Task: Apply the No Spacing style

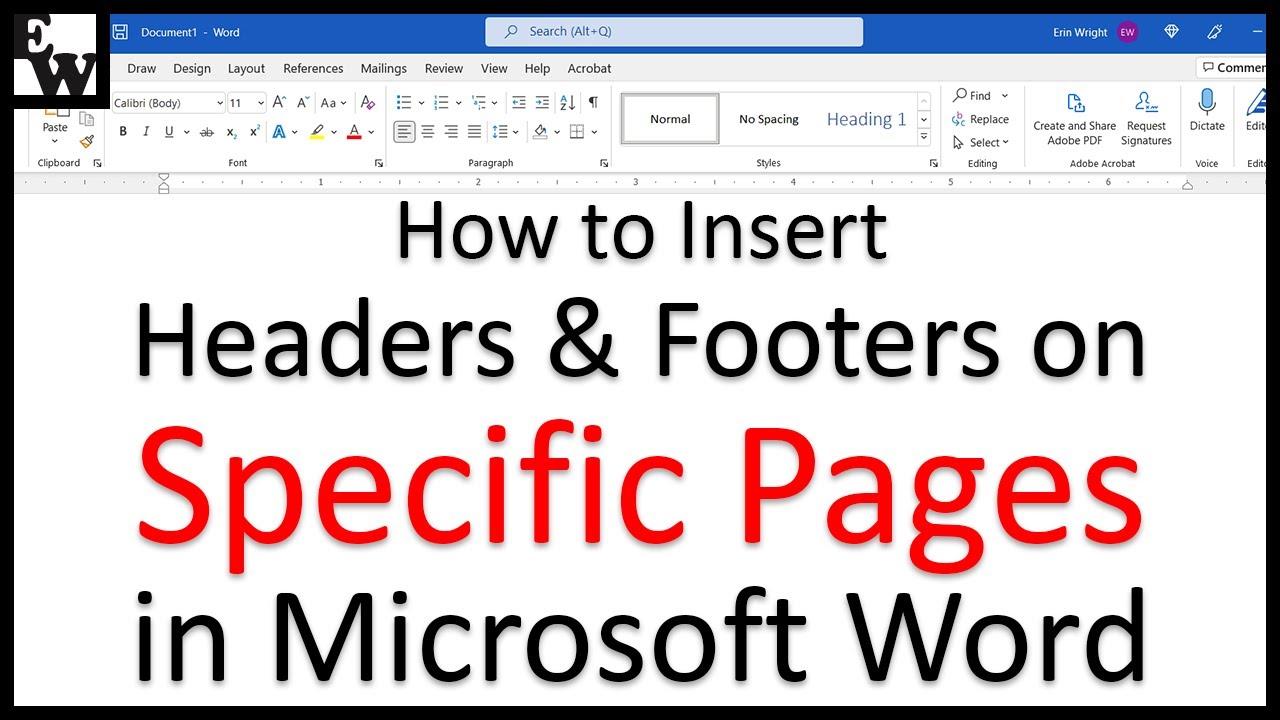Action: click(x=769, y=119)
